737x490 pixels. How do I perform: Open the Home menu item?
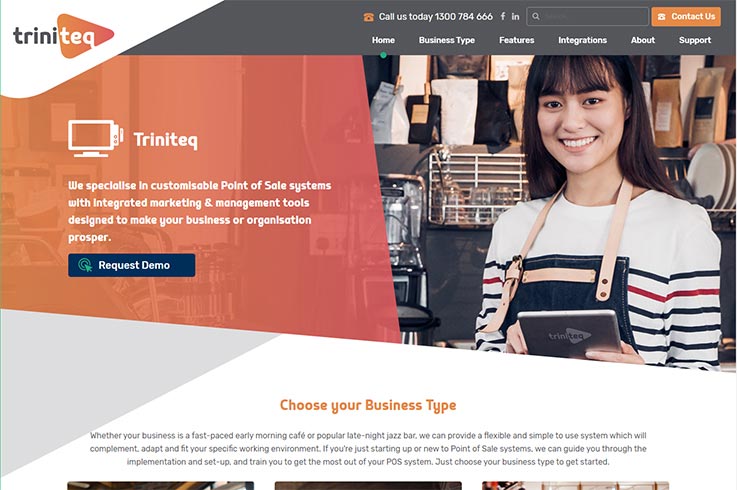tap(383, 40)
